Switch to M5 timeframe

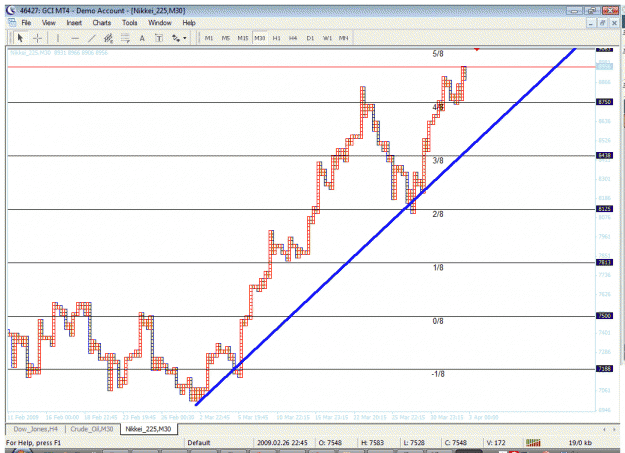[x=226, y=38]
